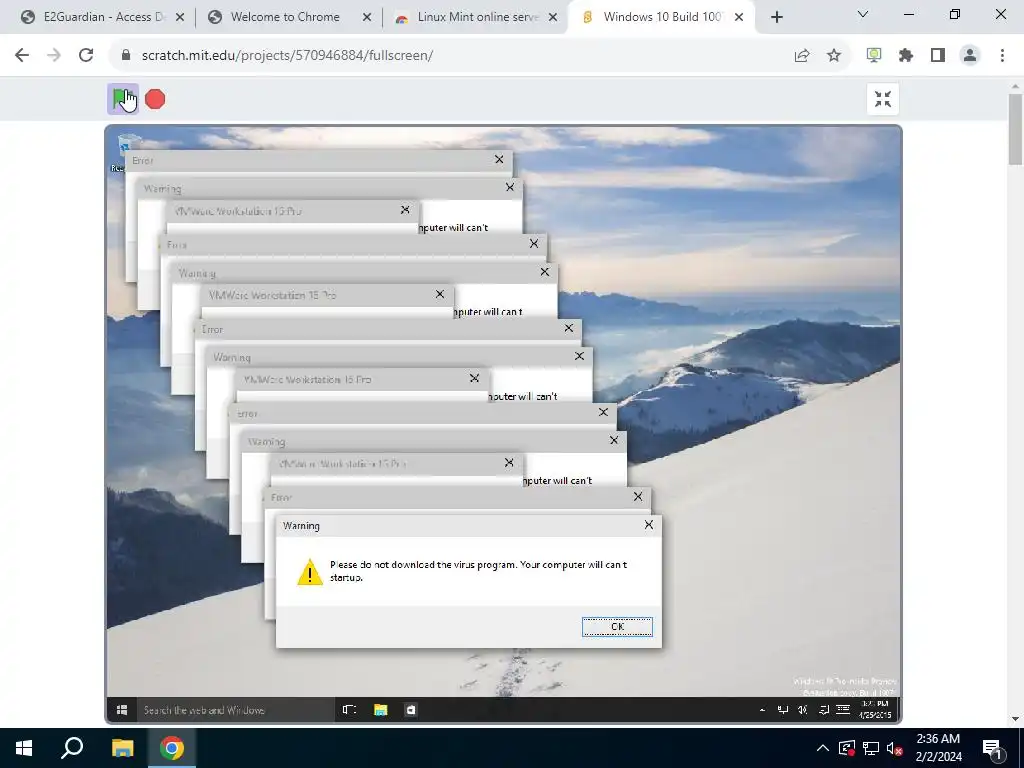This screenshot has width=1024, height=768.
Task: Open the Chrome side panel
Action: tap(938, 56)
